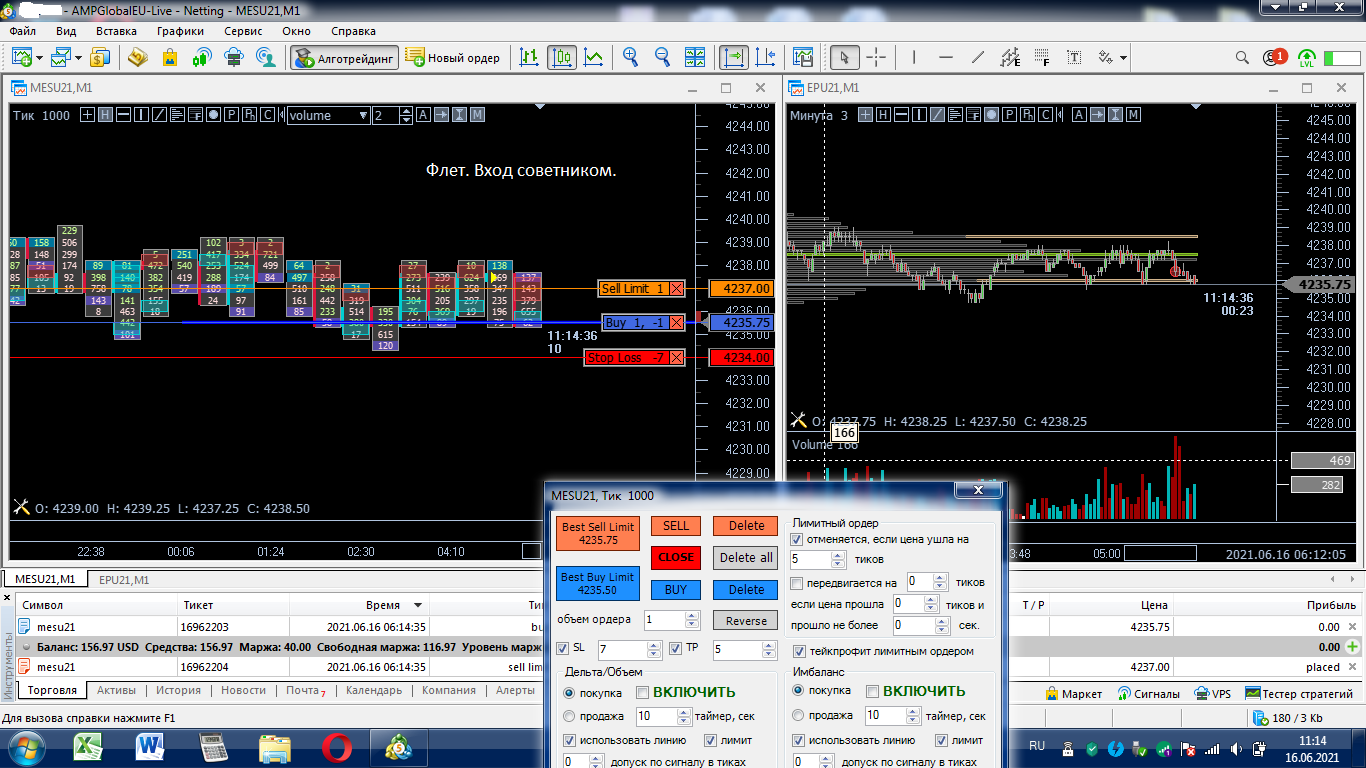The height and width of the screenshot is (768, 1366).
Task: Open the new chart dropdown arrow
Action: pos(38,58)
